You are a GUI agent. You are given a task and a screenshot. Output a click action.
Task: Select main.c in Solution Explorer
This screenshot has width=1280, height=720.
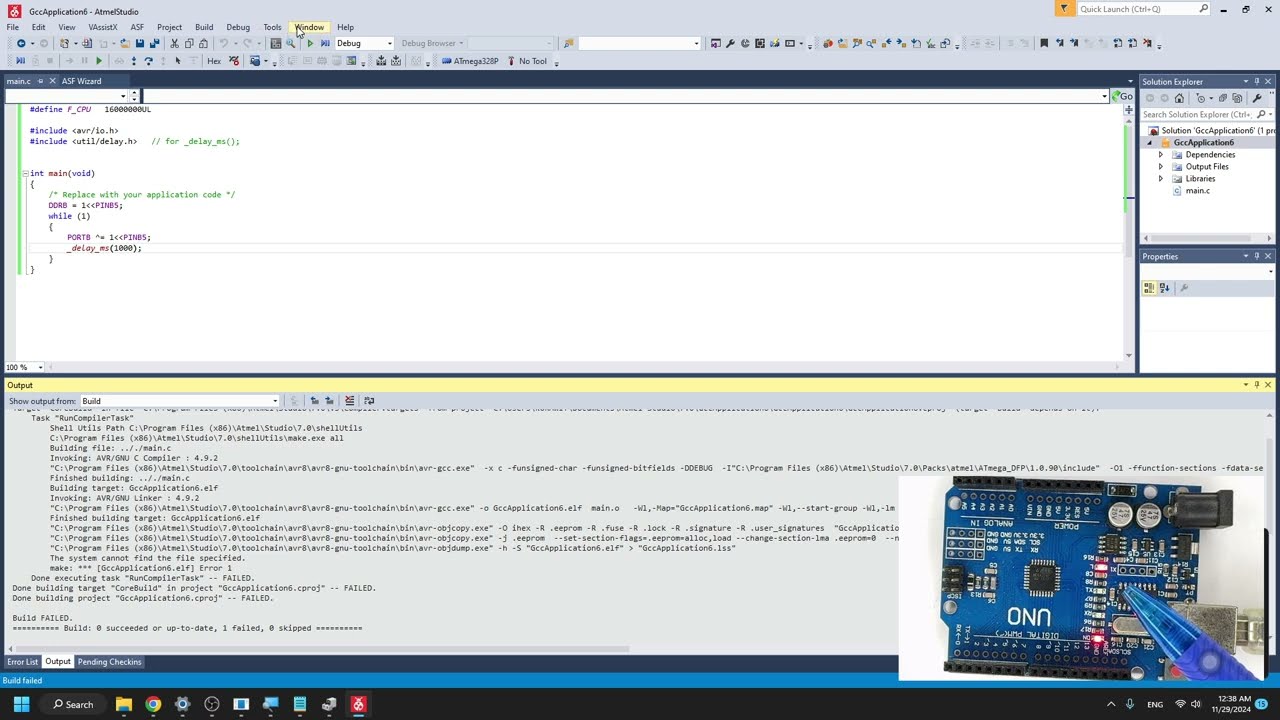click(1197, 191)
